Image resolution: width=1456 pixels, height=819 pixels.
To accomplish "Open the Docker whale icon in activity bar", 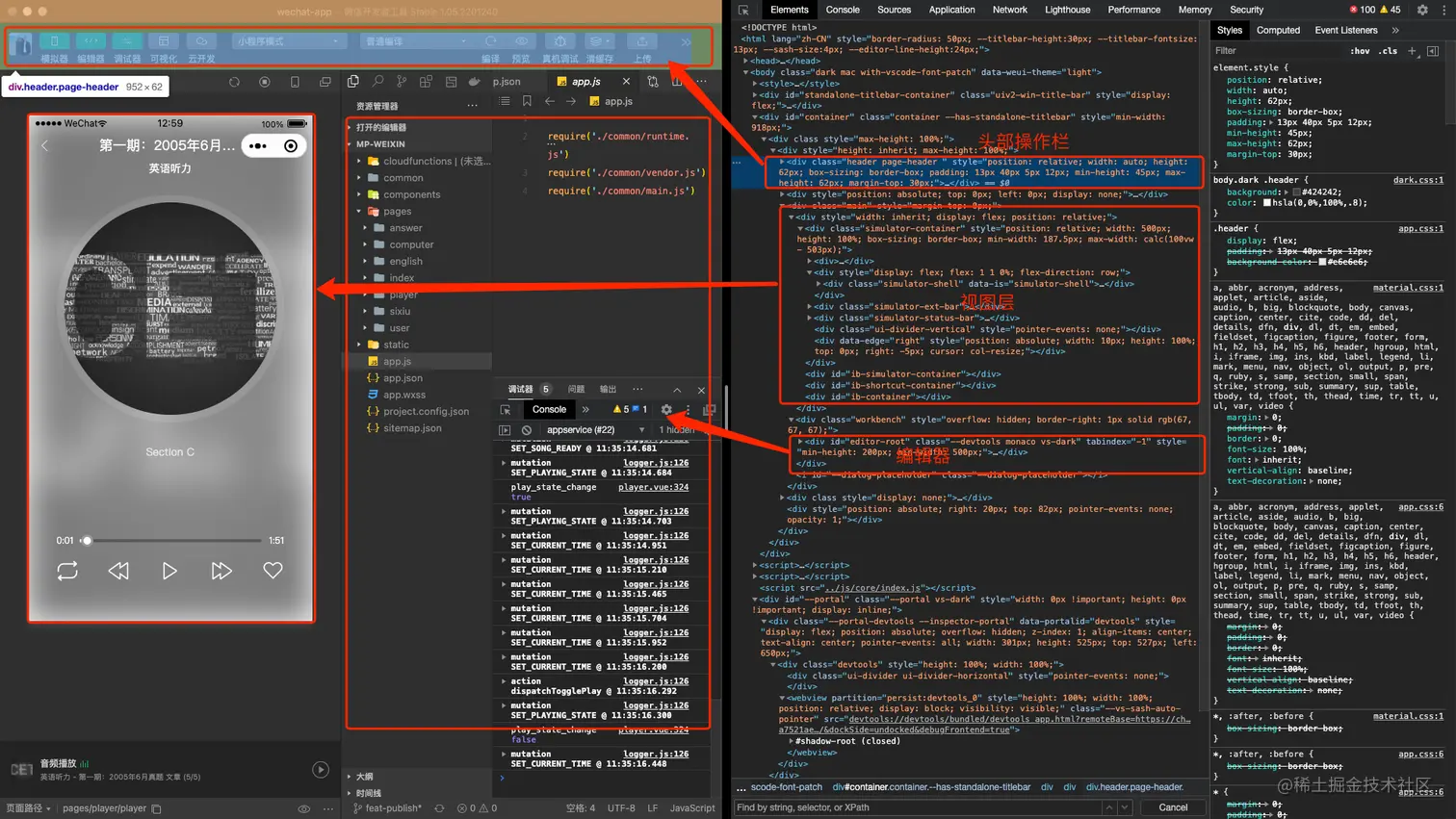I will (x=474, y=82).
